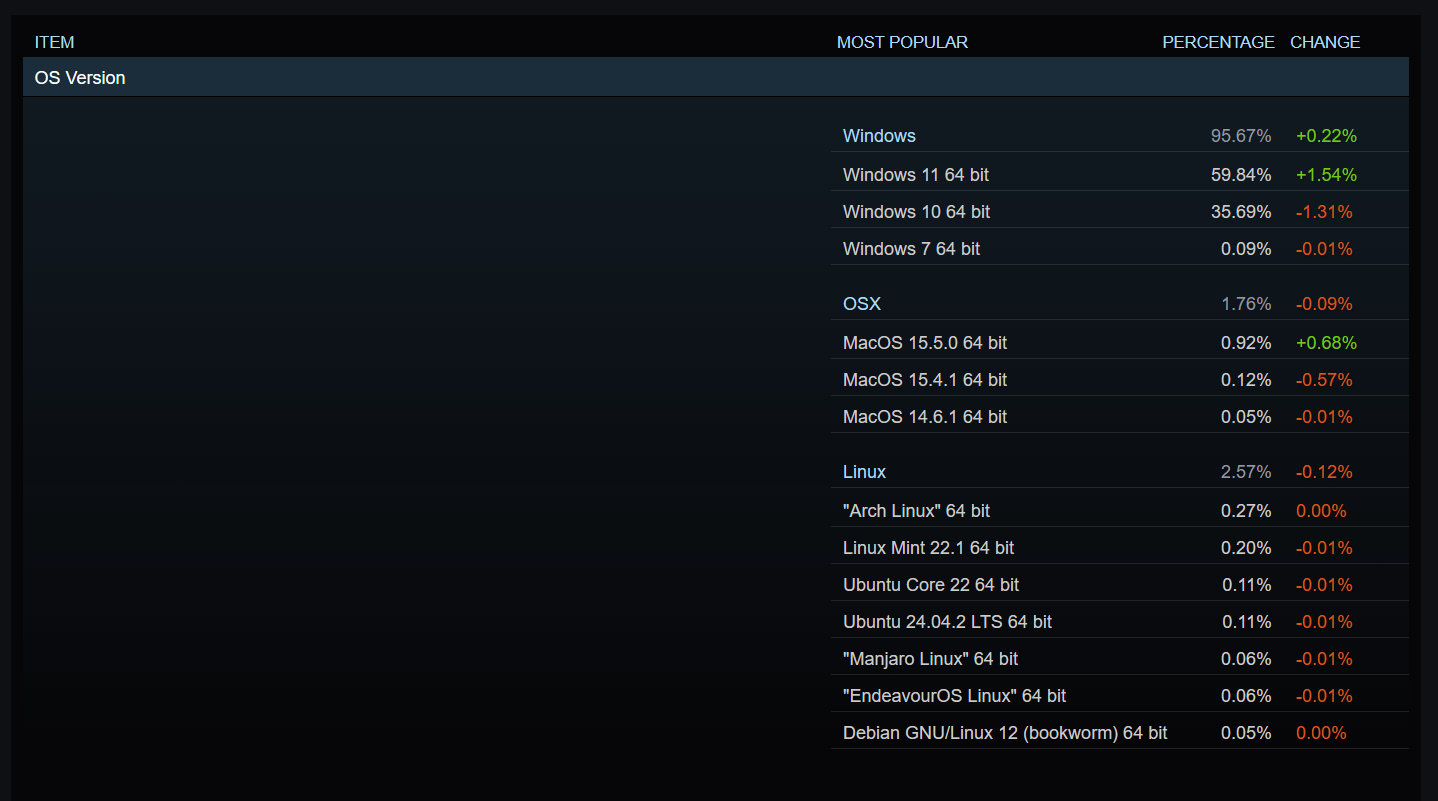Select Ubuntu 24.04.2 LTS 64 bit row
Image resolution: width=1438 pixels, height=801 pixels.
click(1120, 622)
